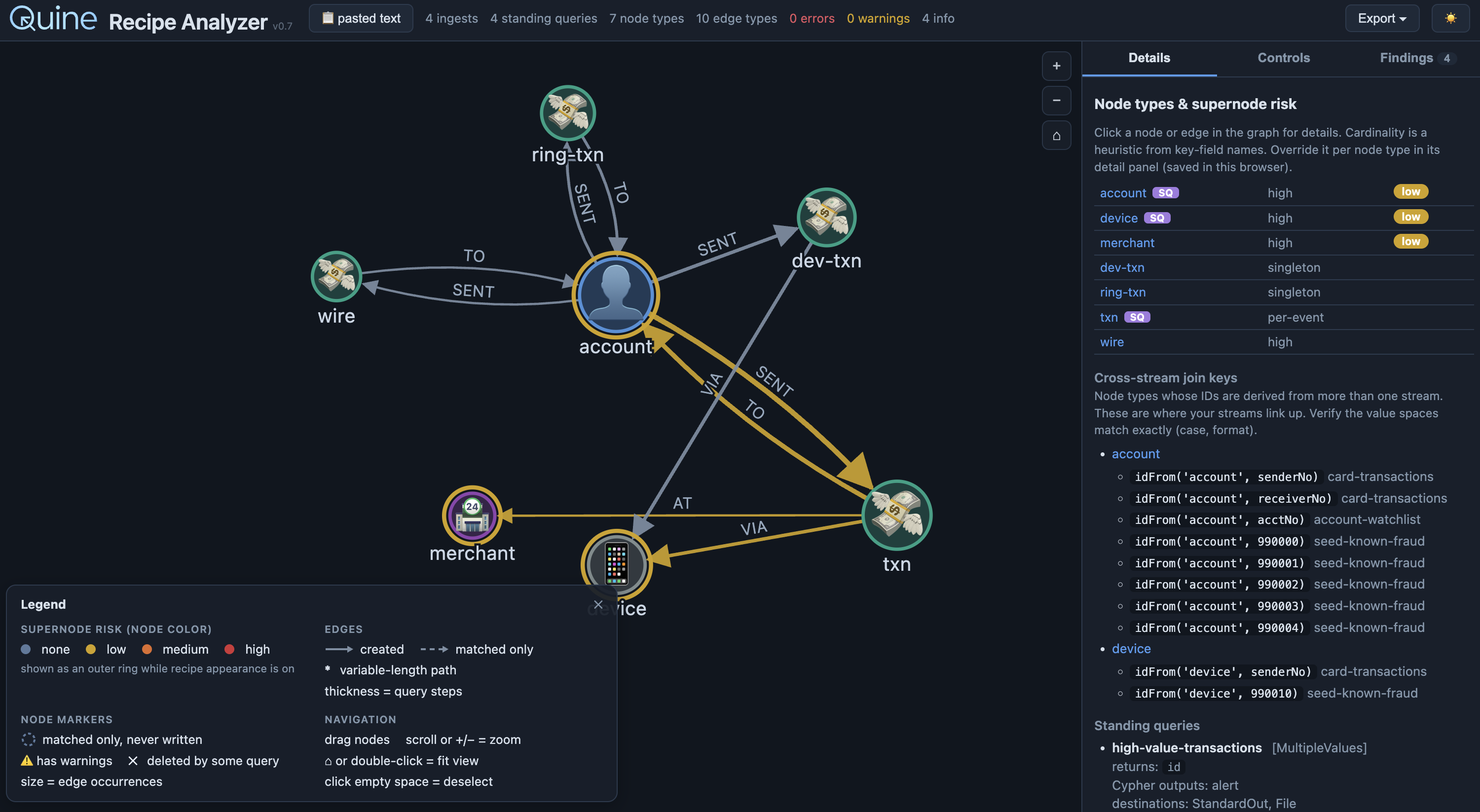Click the 0 warnings indicator
This screenshot has width=1480, height=812.
878,18
